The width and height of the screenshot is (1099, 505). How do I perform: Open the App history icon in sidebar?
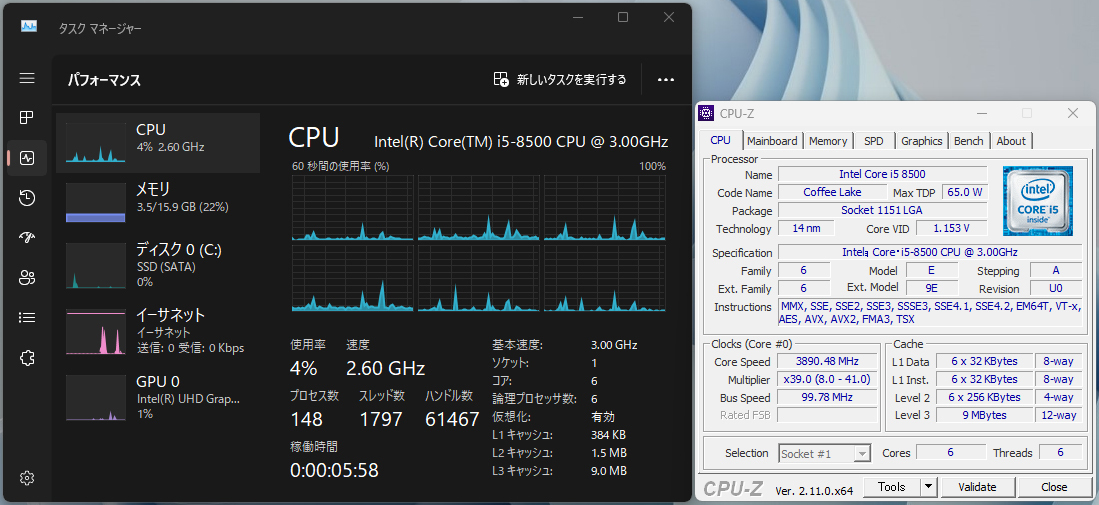tap(27, 198)
